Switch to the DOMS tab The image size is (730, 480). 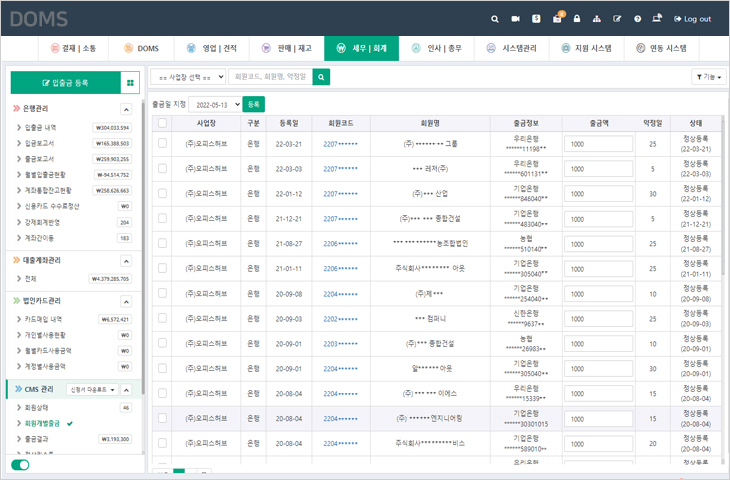pyautogui.click(x=142, y=48)
